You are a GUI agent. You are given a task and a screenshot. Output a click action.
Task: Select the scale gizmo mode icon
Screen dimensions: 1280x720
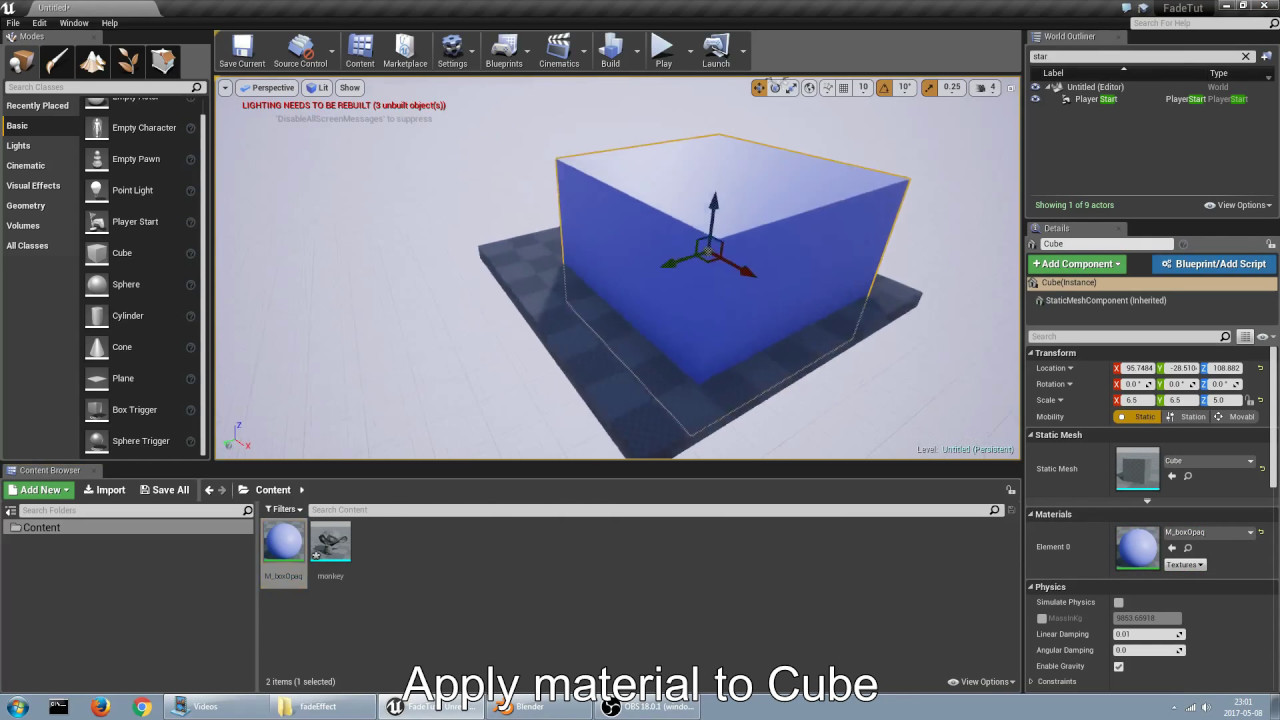coord(791,88)
